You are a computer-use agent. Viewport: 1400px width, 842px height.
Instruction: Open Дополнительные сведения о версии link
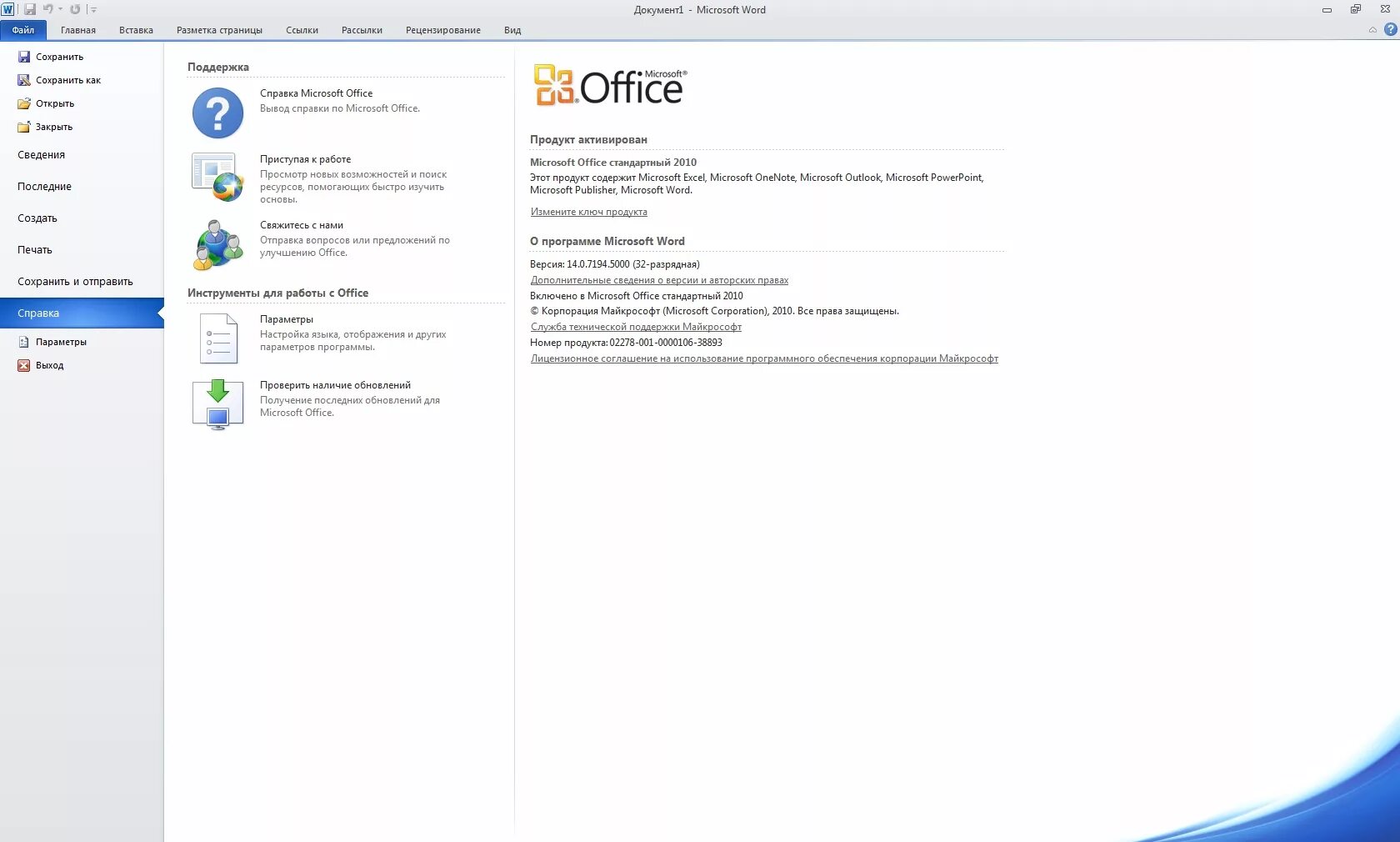(659, 280)
